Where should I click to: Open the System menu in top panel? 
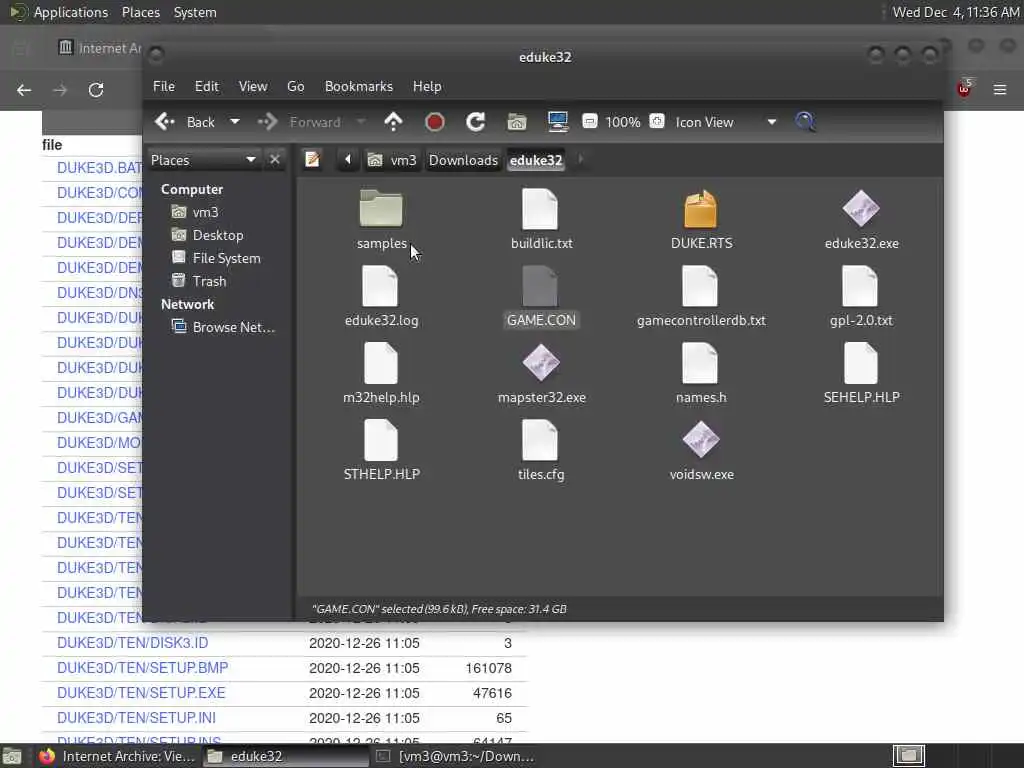coord(195,12)
